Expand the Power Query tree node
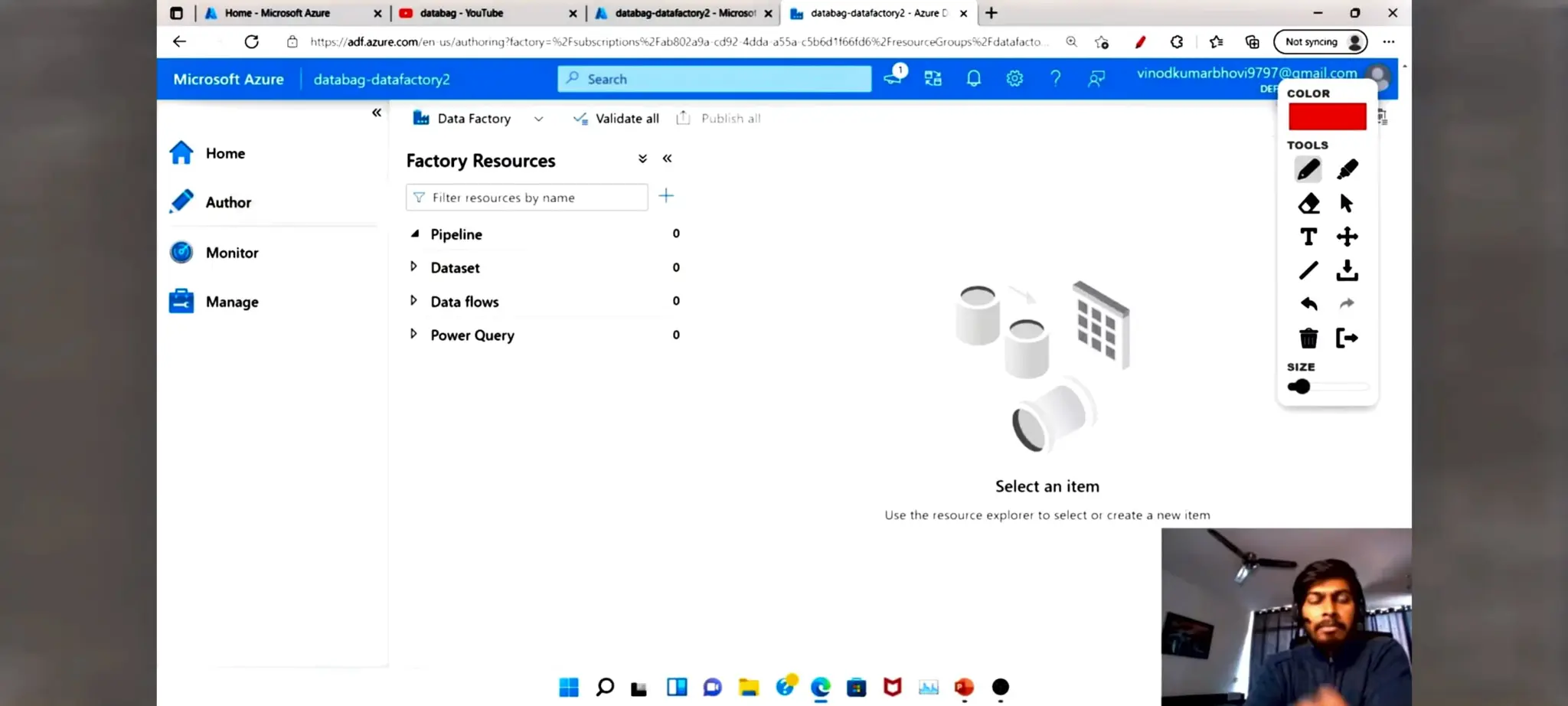Image resolution: width=1568 pixels, height=706 pixels. coord(413,334)
